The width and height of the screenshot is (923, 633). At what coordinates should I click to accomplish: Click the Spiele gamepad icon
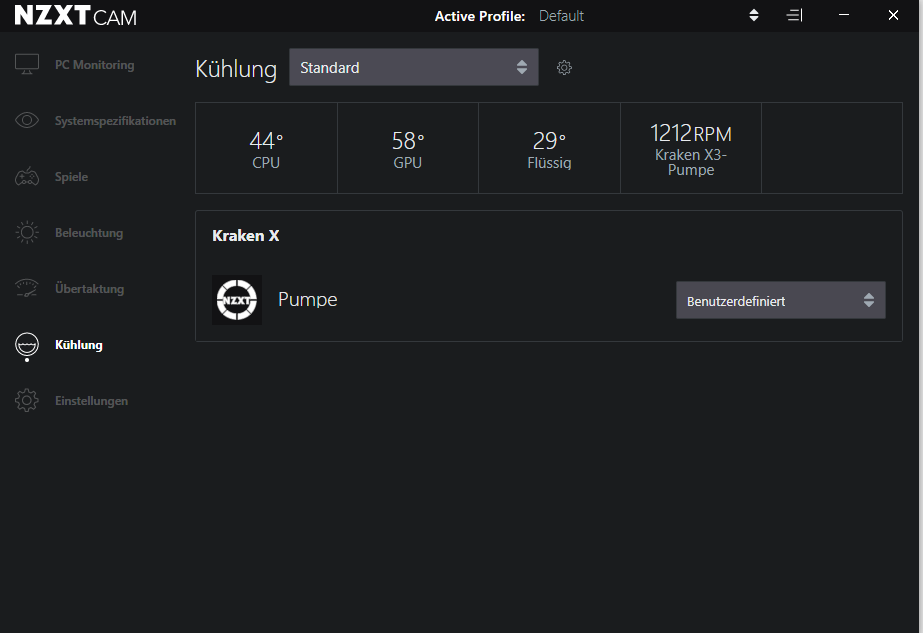(x=26, y=176)
